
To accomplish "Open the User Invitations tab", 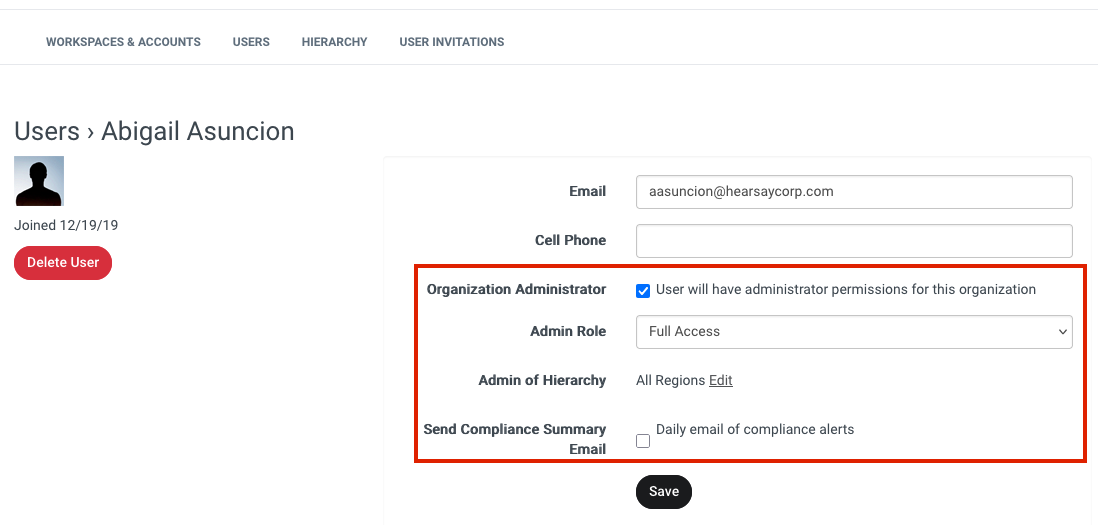I will [452, 42].
